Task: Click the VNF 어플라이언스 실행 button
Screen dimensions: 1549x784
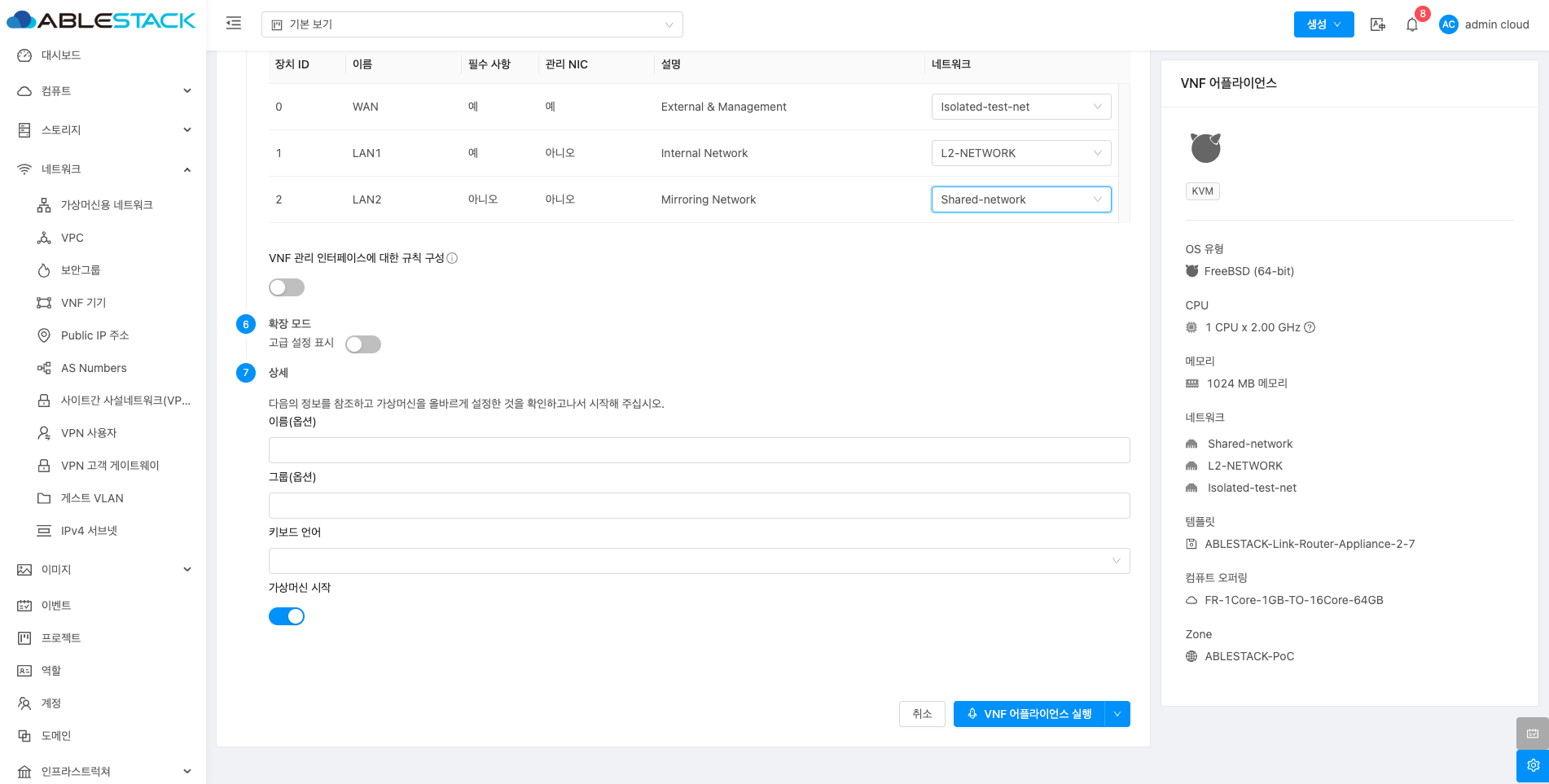Action: tap(1029, 714)
